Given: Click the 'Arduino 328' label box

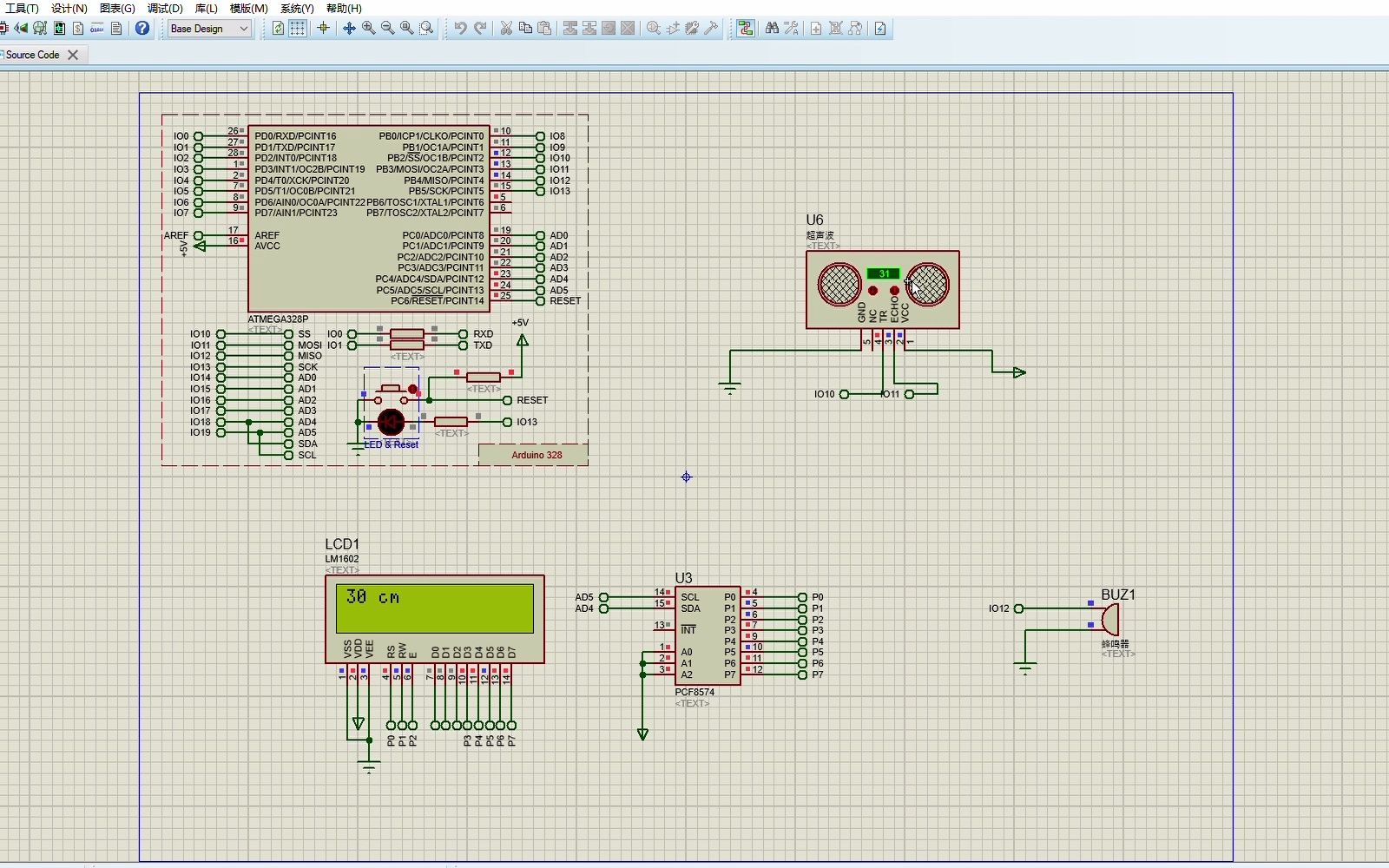Looking at the screenshot, I should [x=533, y=455].
